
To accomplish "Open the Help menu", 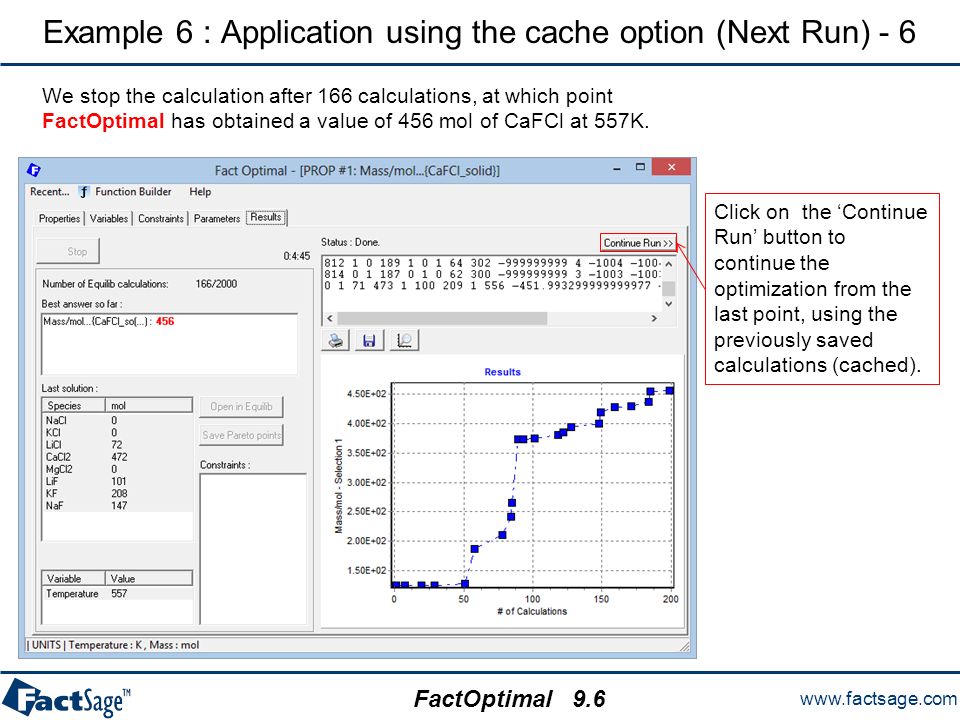I will click(x=200, y=192).
